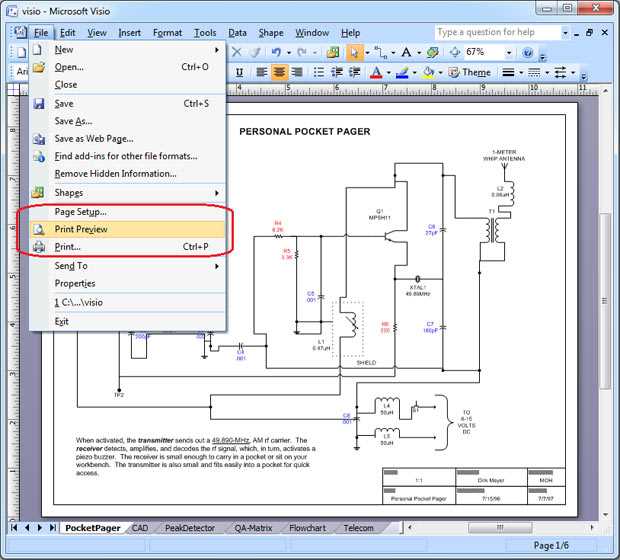Viewport: 620px width, 560px height.
Task: Click the Undo arrow icon
Action: point(277,52)
